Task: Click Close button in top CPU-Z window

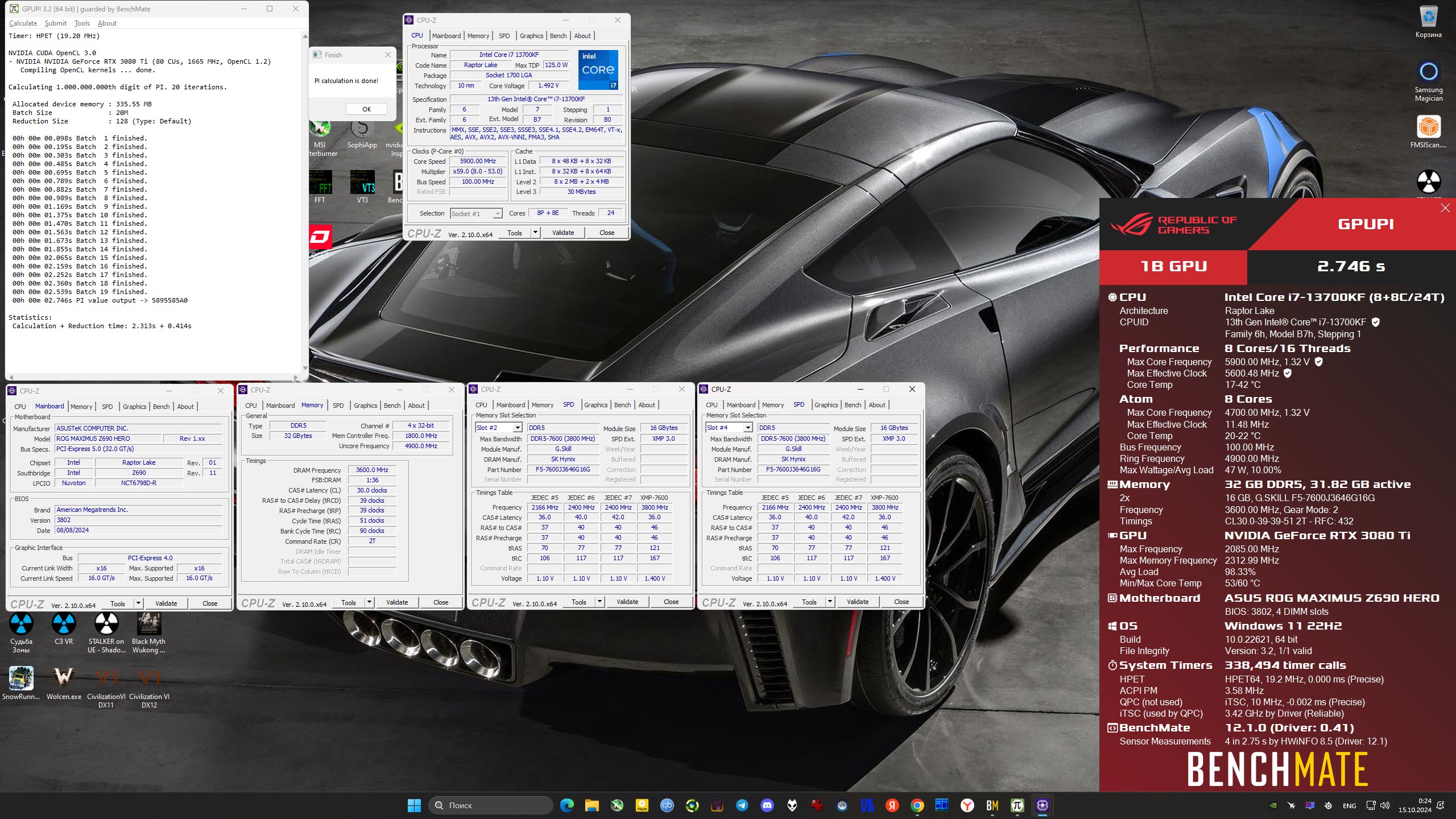Action: click(607, 233)
